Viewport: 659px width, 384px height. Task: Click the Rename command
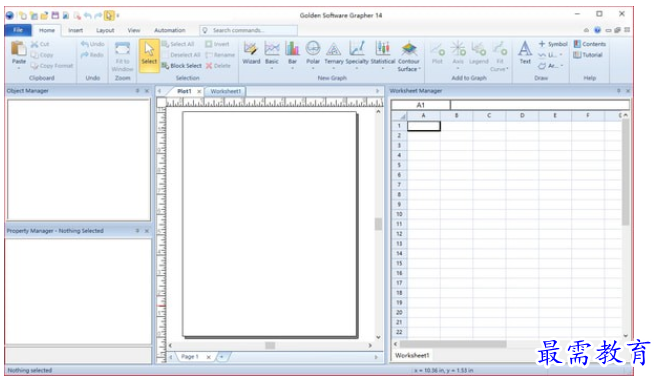[x=220, y=55]
